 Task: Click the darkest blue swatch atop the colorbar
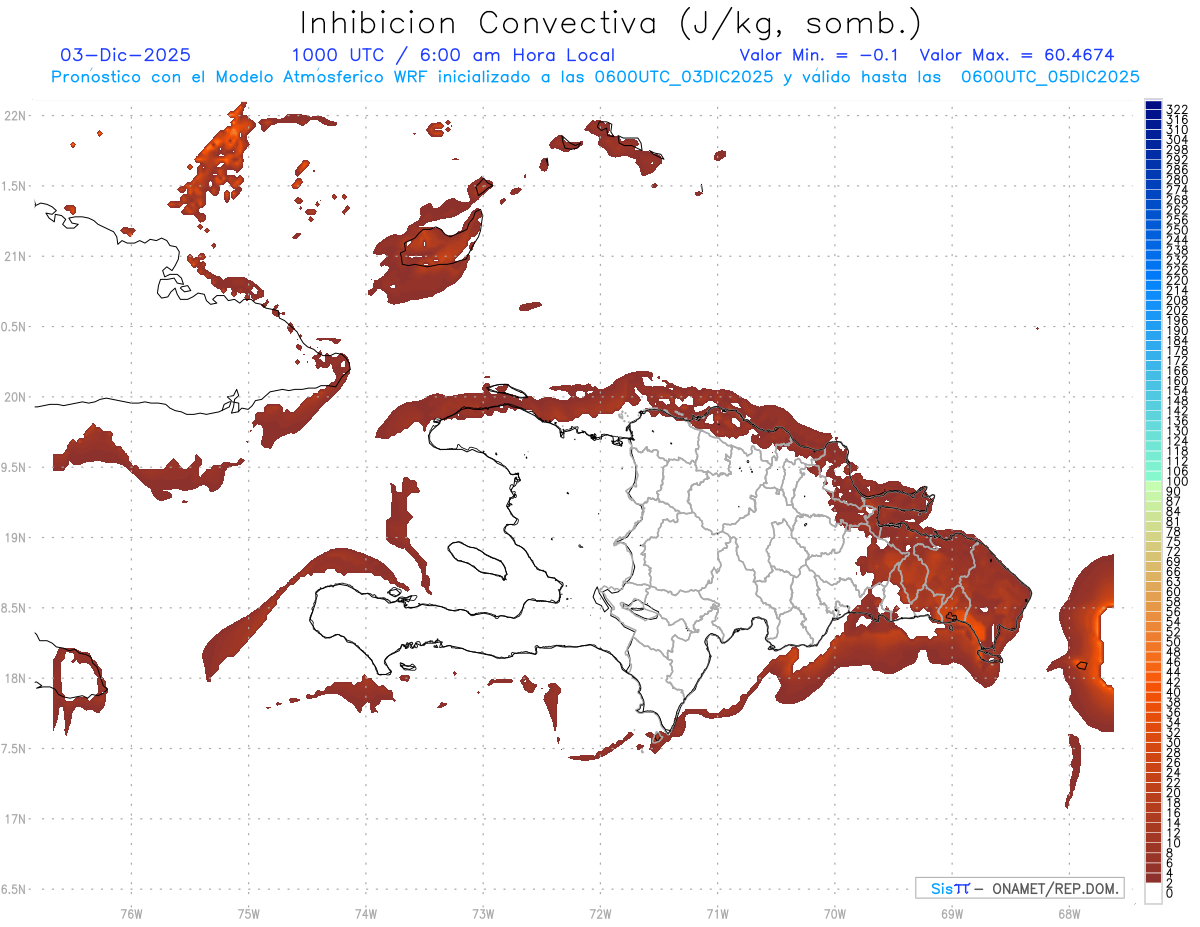1153,105
